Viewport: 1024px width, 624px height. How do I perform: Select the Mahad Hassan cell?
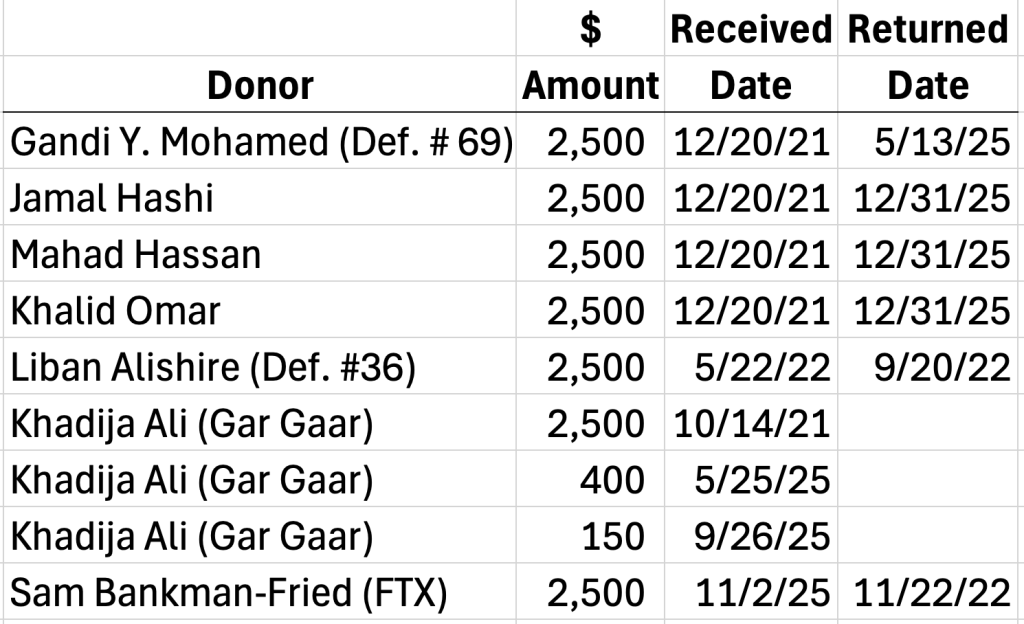(260, 253)
